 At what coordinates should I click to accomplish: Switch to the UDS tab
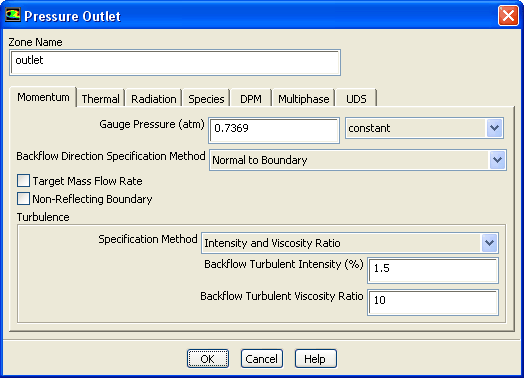(356, 99)
